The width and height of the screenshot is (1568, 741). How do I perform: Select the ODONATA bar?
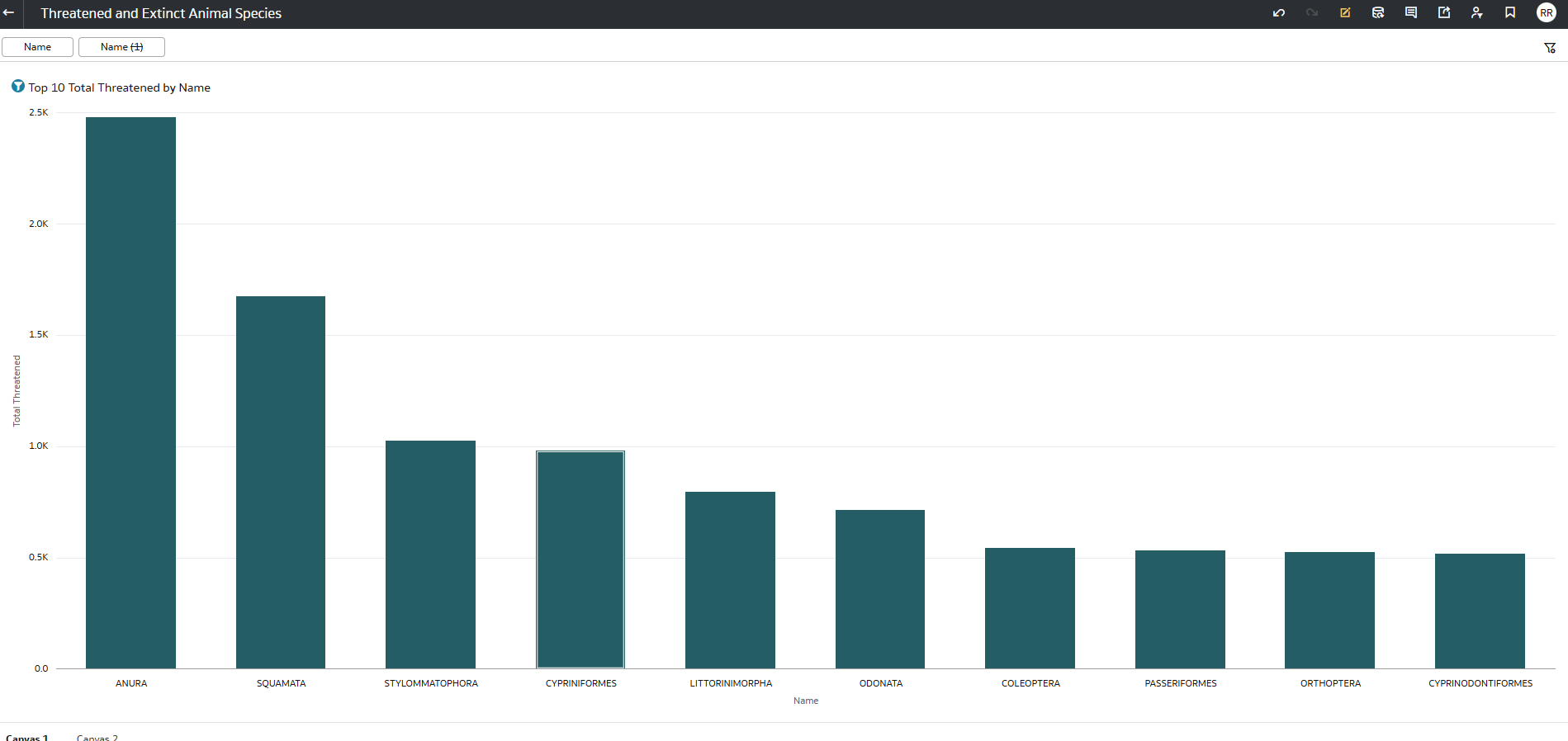[x=880, y=589]
